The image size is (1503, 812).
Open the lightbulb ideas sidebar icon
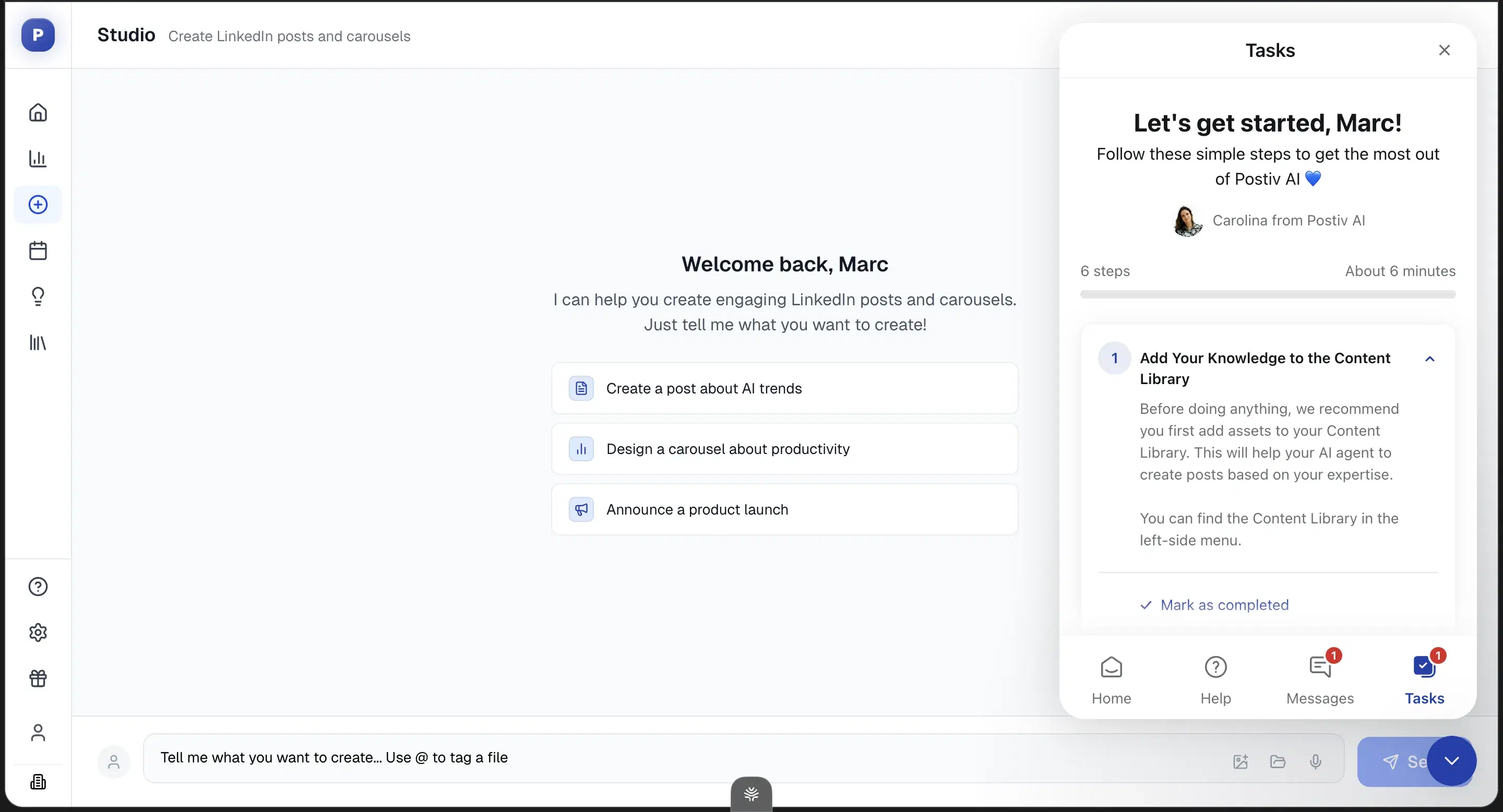38,296
